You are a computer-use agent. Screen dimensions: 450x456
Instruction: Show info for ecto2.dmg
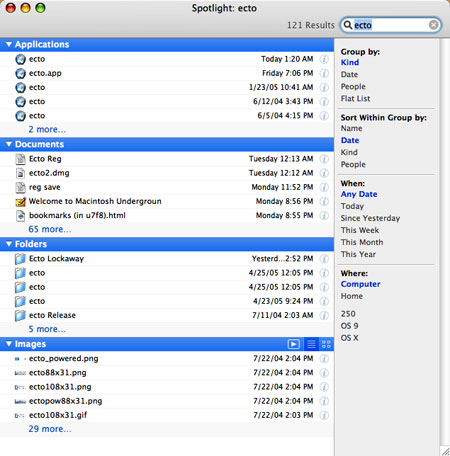click(324, 173)
